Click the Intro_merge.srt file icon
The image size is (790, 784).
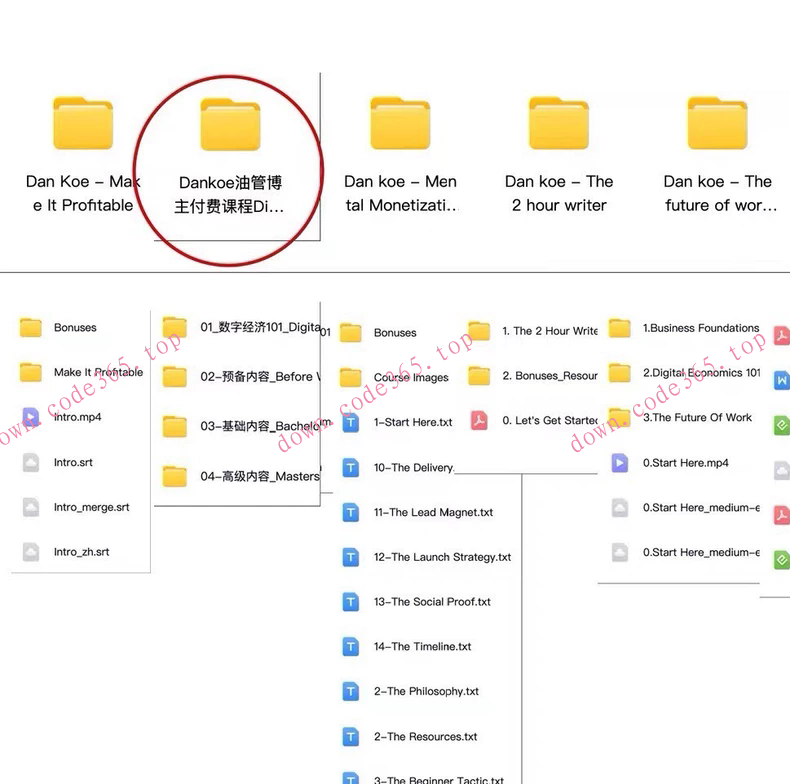[31, 507]
